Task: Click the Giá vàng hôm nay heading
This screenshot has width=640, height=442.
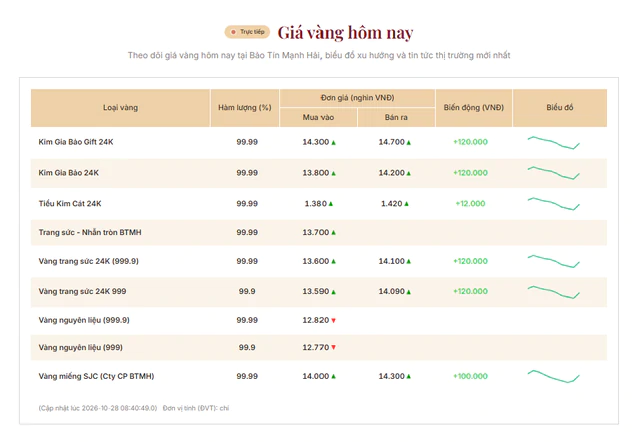Action: (345, 33)
